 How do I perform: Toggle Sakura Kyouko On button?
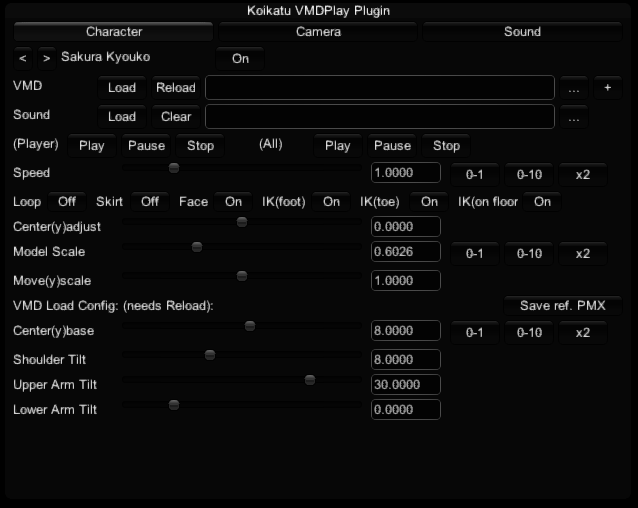(240, 59)
